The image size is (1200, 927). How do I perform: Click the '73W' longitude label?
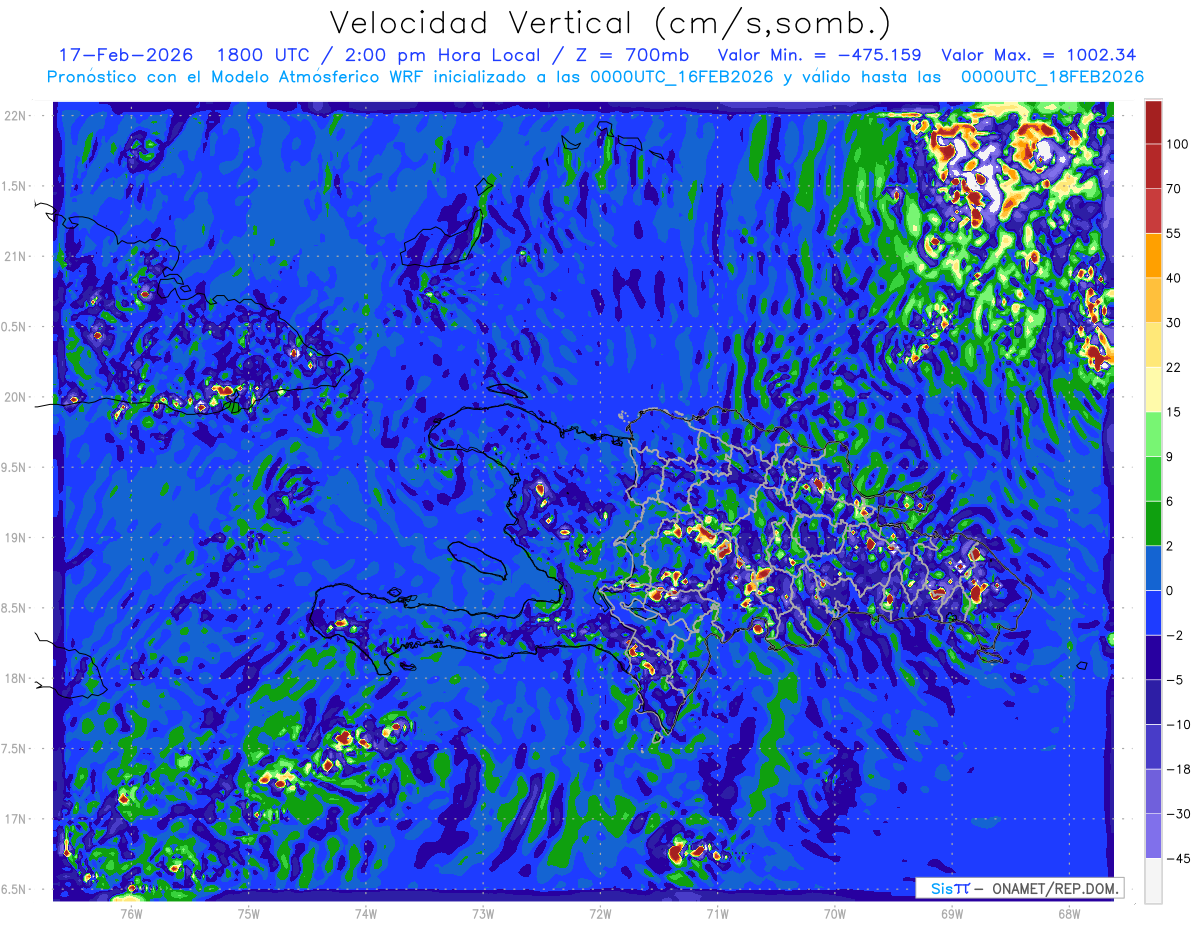click(483, 913)
